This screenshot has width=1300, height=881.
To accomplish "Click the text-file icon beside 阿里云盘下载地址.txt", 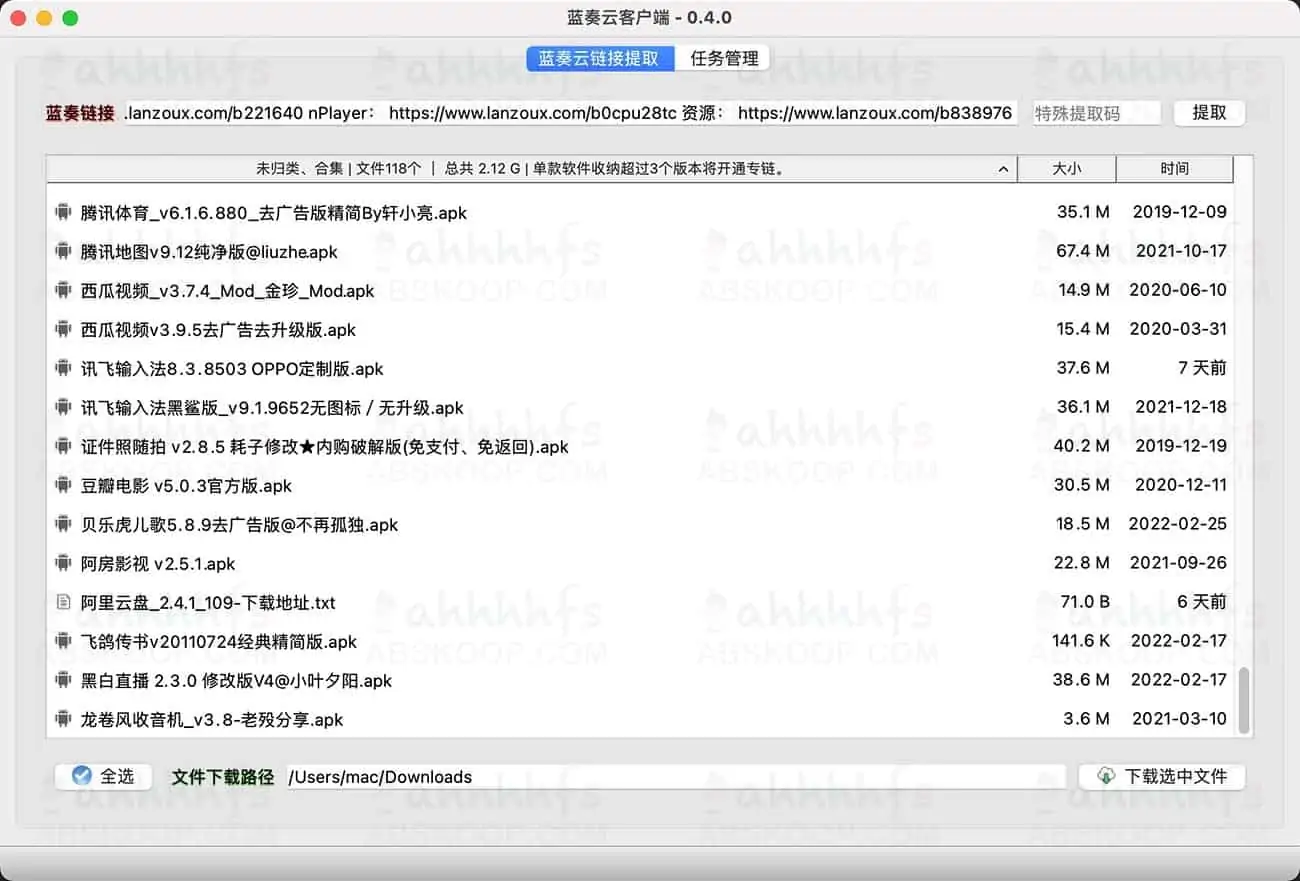I will point(63,602).
